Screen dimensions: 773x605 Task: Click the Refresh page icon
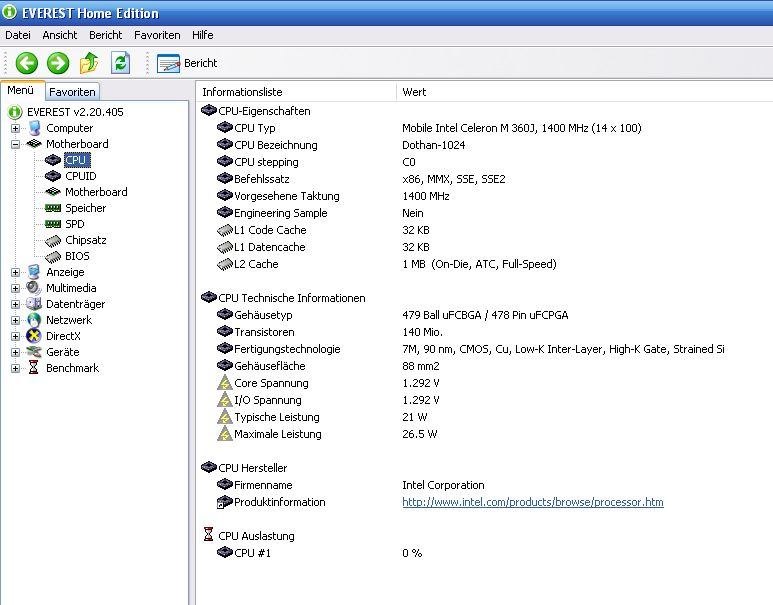[120, 63]
